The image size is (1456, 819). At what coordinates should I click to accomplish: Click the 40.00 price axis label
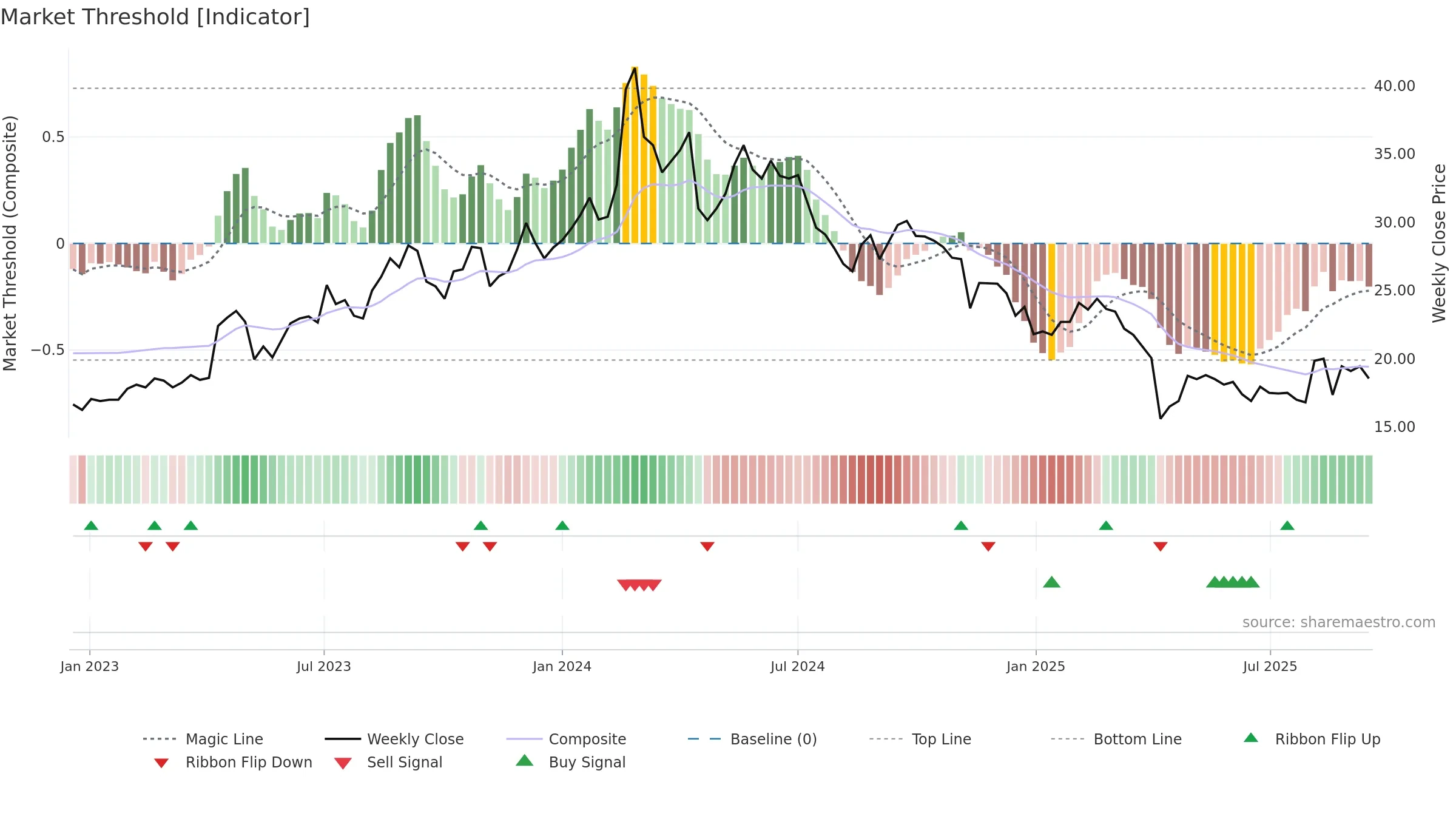pos(1395,86)
